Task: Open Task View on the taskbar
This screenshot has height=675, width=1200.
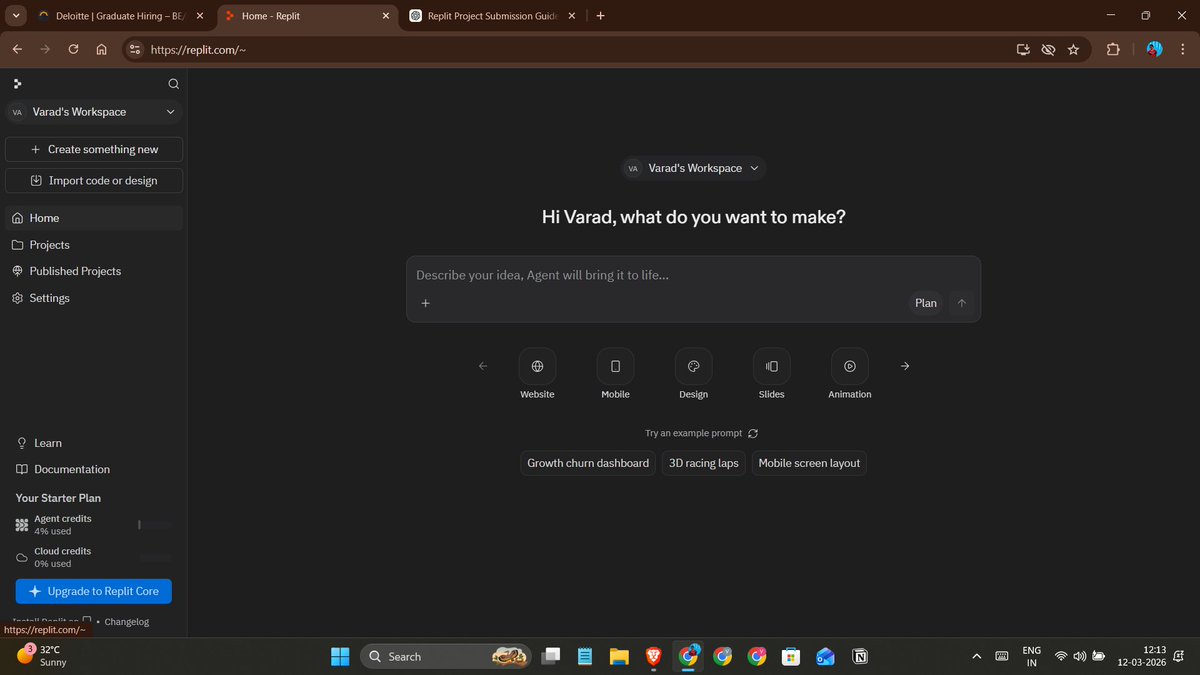Action: (551, 656)
